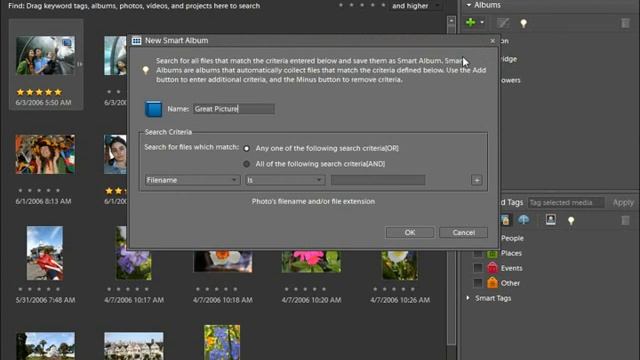Image resolution: width=640 pixels, height=360 pixels.
Task: Click the Tag selected media input field
Action: click(566, 202)
